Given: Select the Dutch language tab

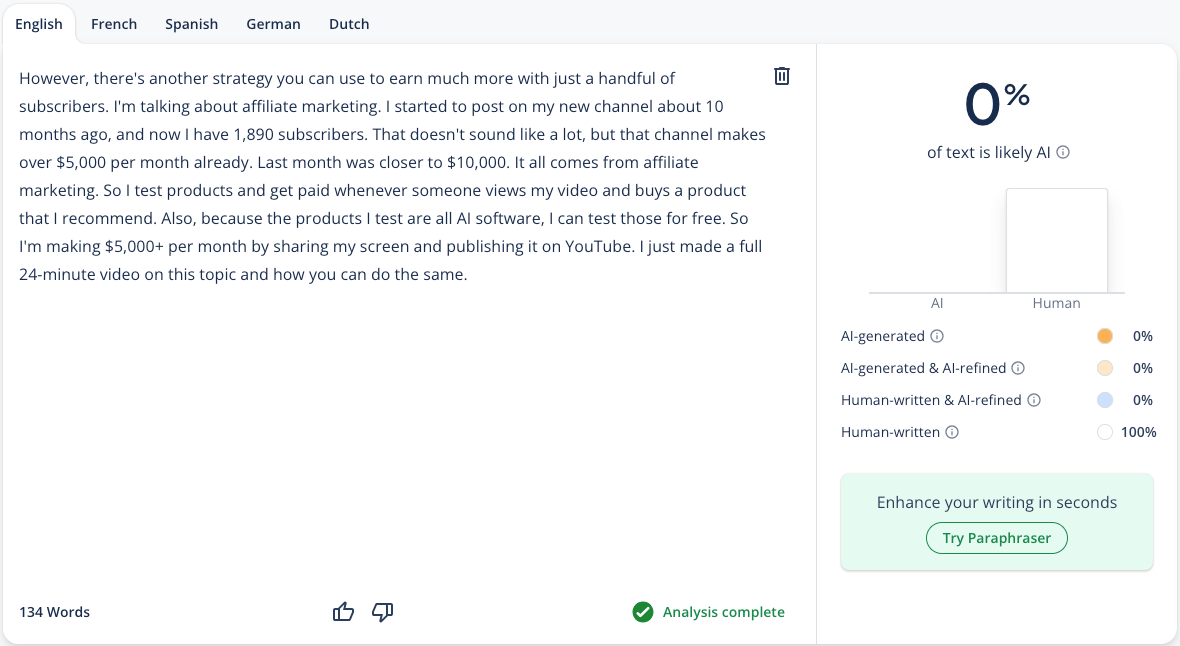Looking at the screenshot, I should coord(349,24).
